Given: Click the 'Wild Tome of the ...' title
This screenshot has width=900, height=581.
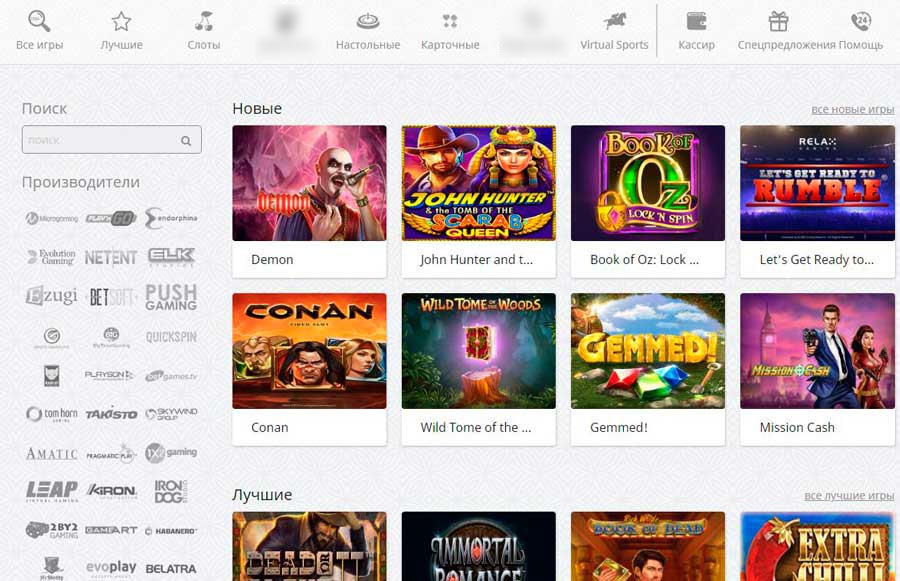Looking at the screenshot, I should pos(475,428).
